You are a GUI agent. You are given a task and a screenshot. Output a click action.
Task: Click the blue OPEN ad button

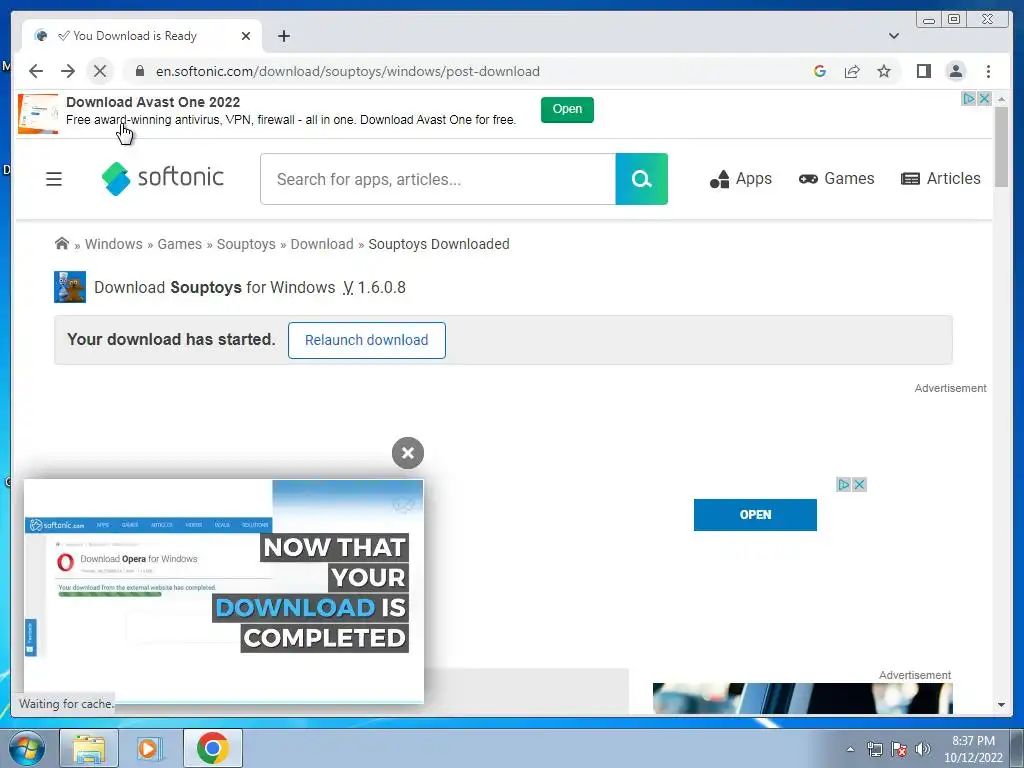pyautogui.click(x=755, y=515)
